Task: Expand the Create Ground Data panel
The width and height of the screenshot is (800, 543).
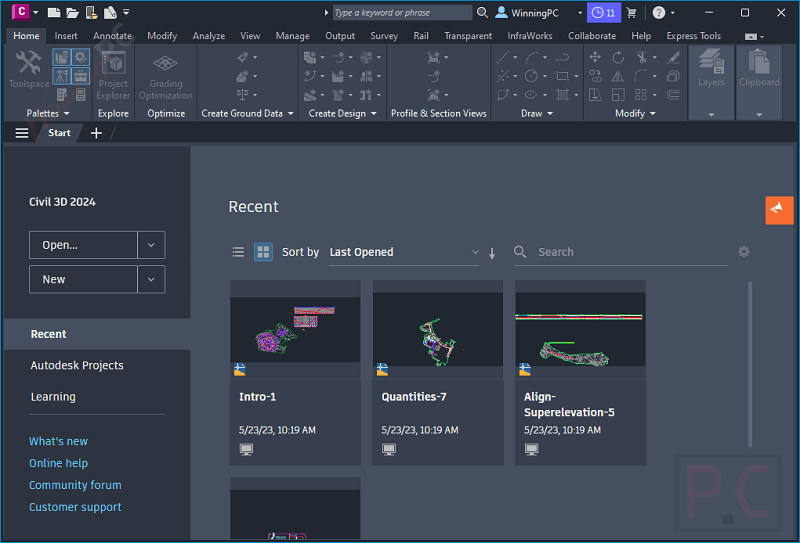Action: tap(247, 113)
